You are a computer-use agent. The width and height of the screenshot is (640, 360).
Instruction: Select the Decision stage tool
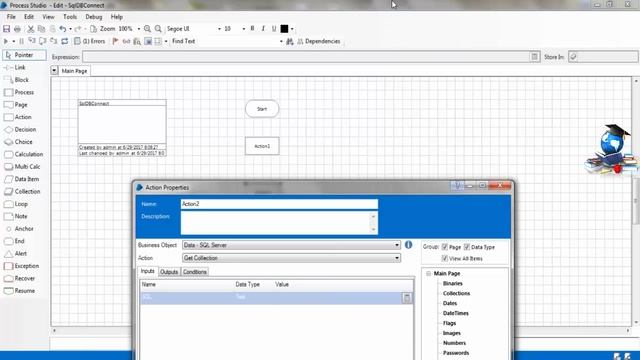20,129
